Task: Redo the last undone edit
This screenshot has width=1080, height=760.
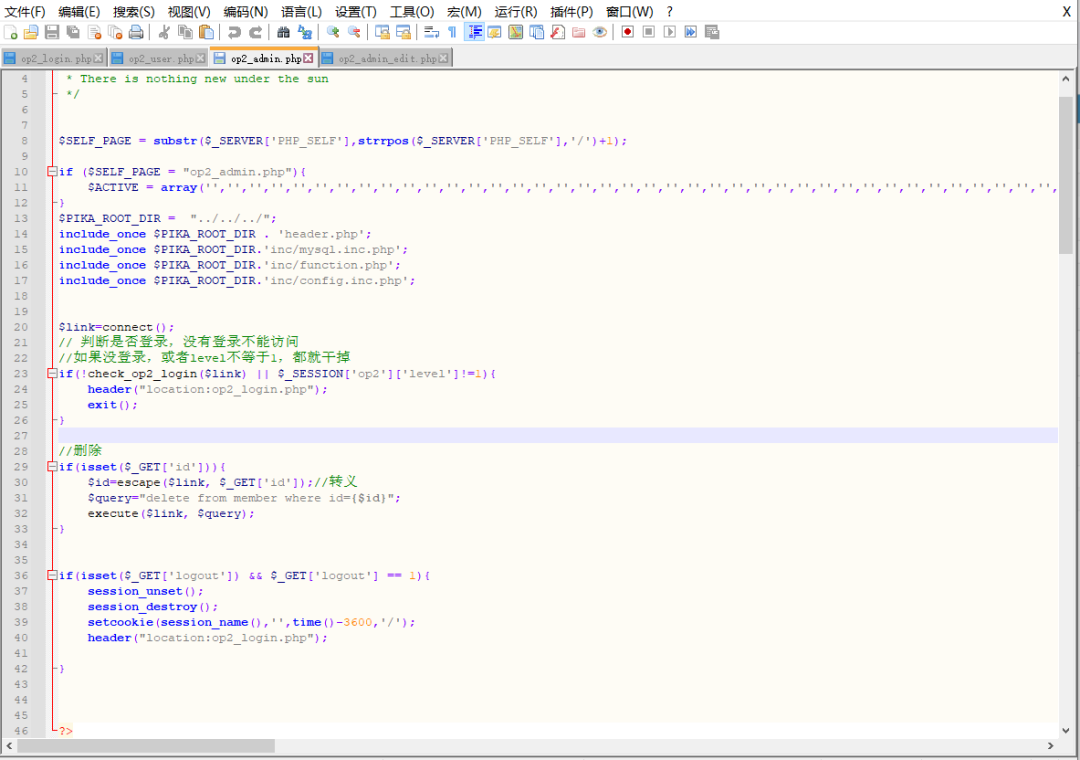Action: 255,32
